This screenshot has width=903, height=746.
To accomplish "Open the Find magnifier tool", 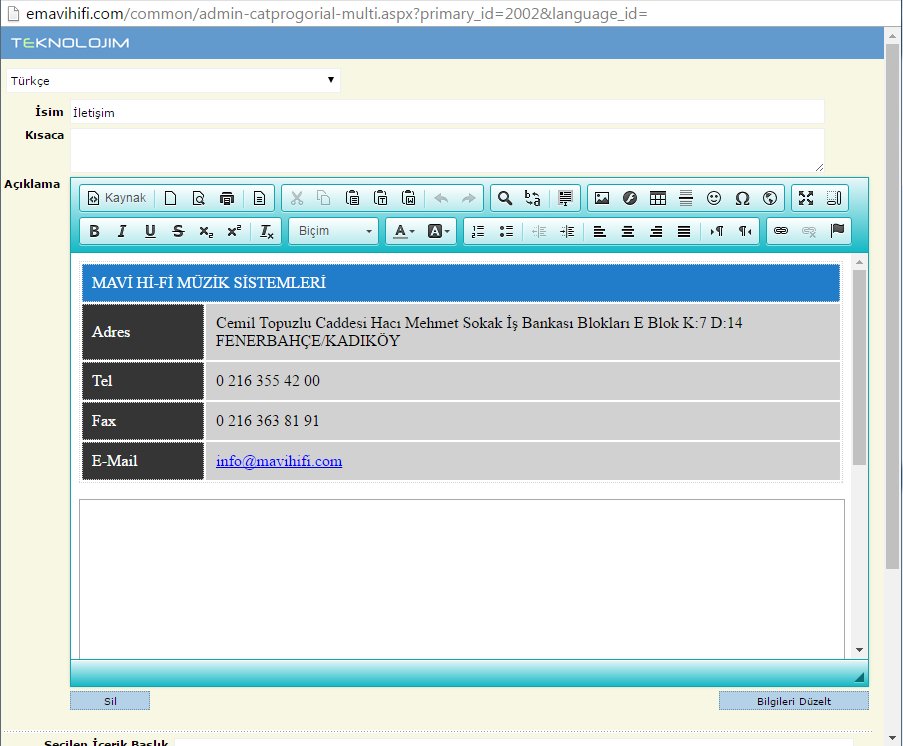I will pos(505,198).
